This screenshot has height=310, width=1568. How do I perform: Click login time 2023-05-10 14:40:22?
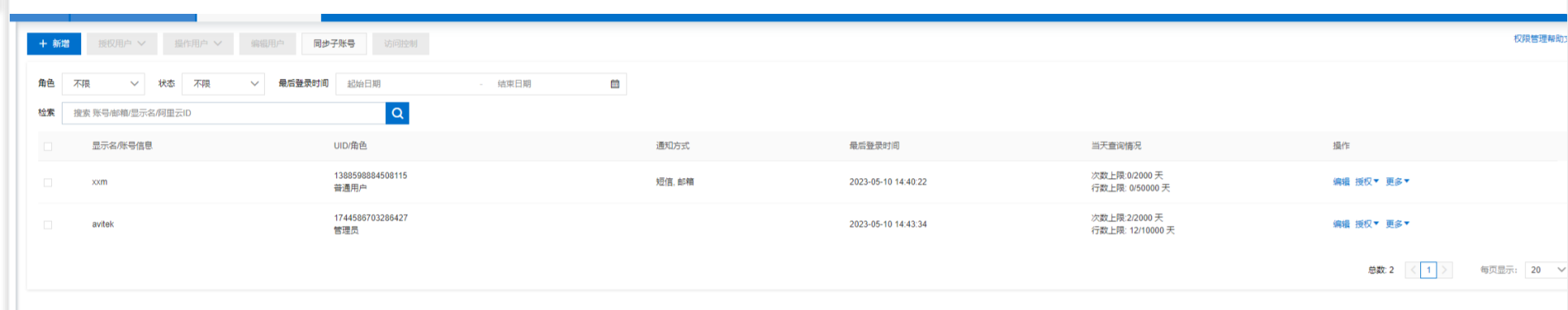(888, 182)
